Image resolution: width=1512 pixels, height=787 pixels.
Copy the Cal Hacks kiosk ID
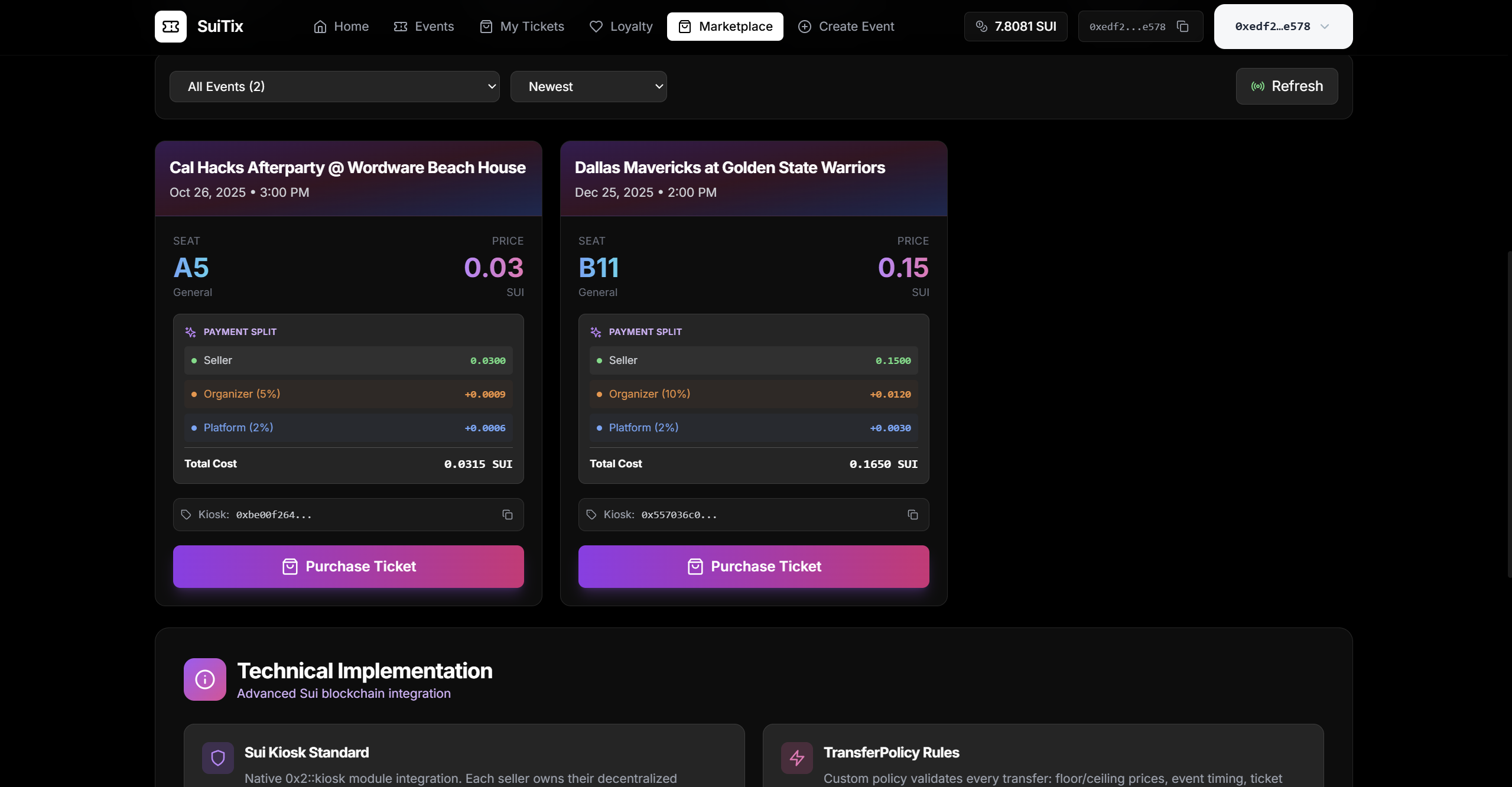click(x=507, y=515)
